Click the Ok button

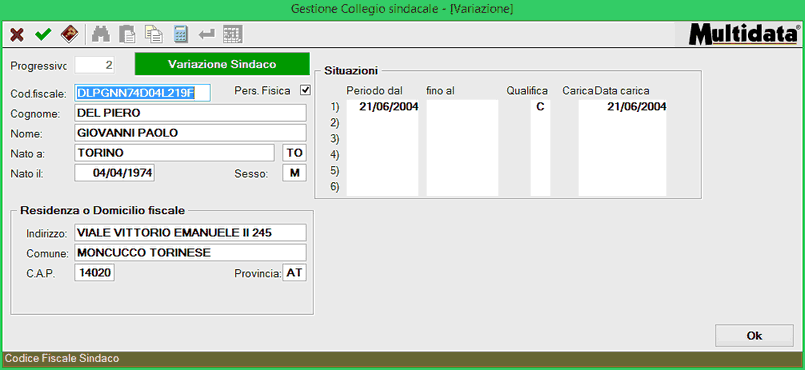pyautogui.click(x=754, y=336)
